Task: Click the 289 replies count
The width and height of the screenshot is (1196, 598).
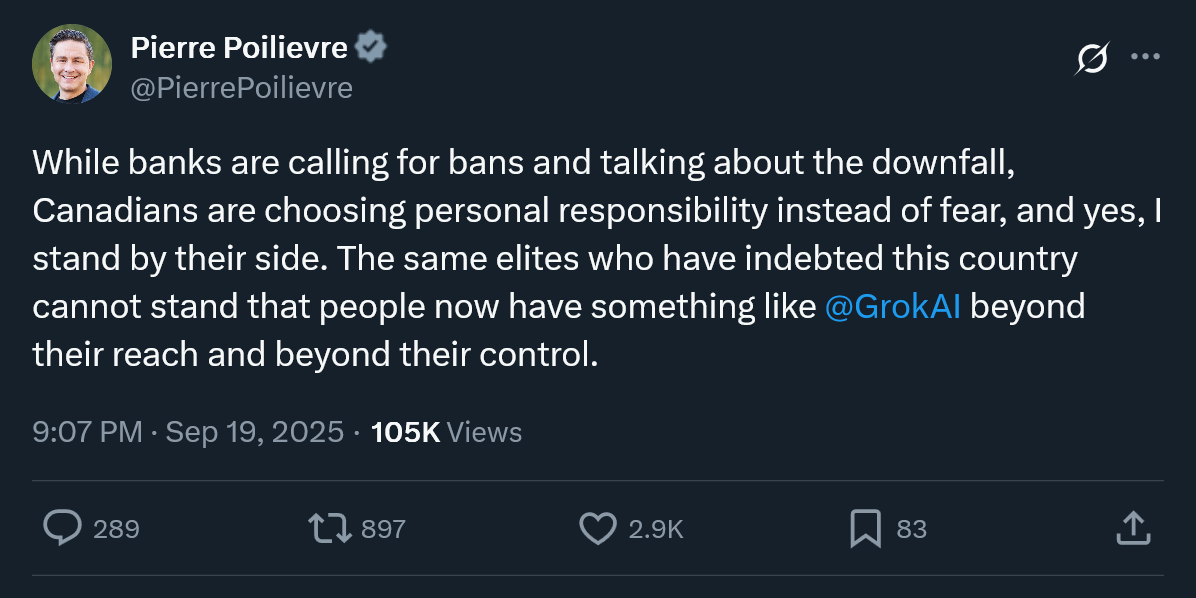Action: click(116, 529)
